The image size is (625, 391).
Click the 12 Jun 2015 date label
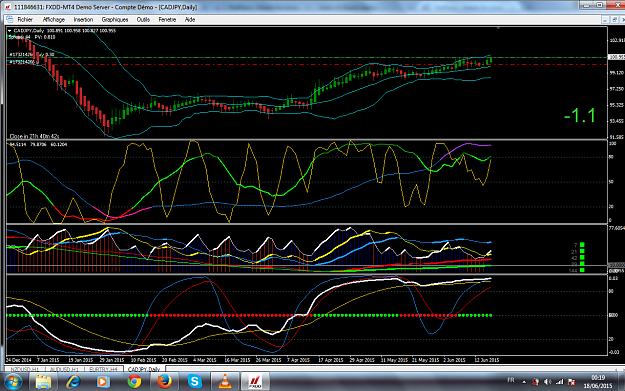tap(487, 360)
